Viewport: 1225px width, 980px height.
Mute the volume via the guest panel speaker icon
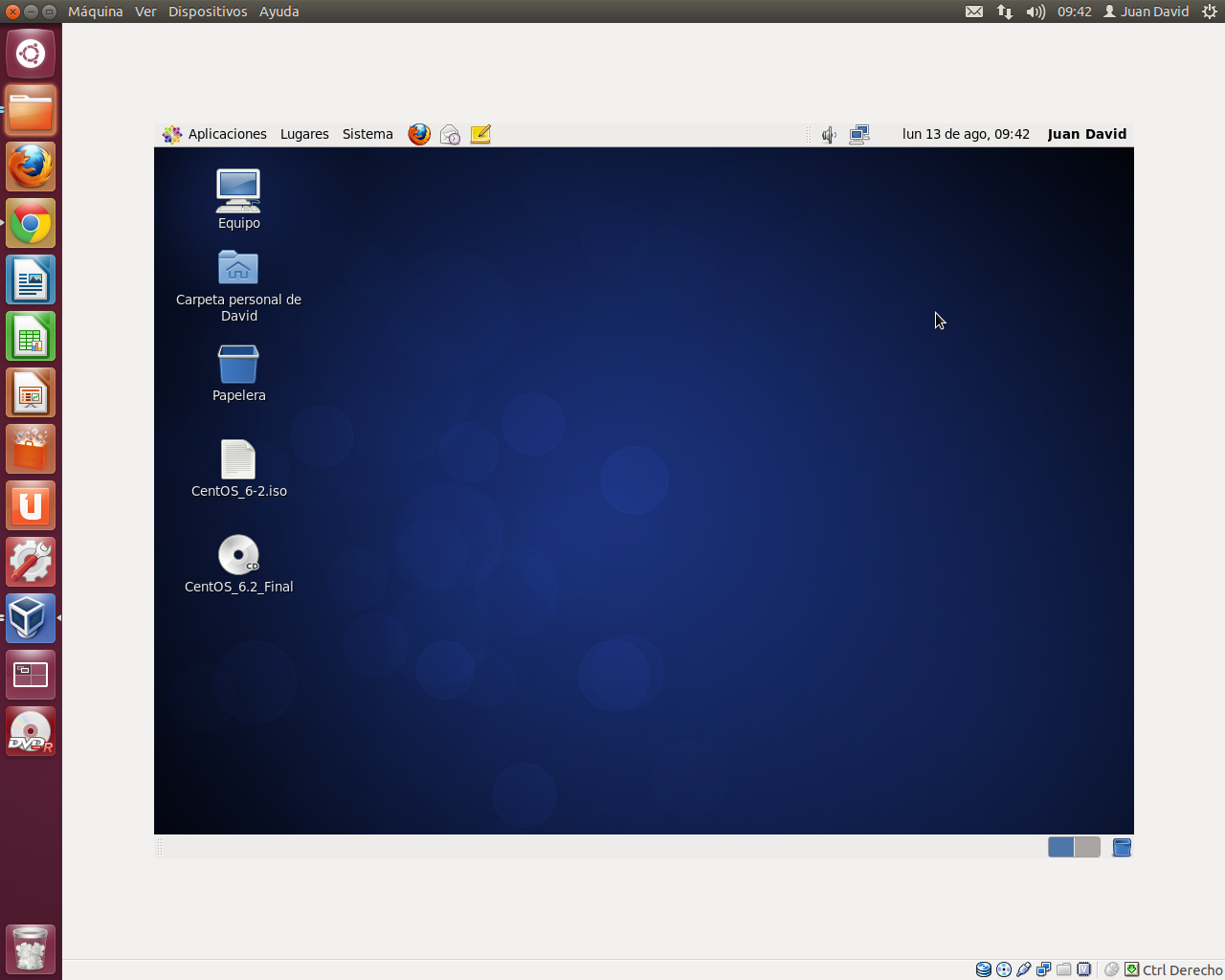coord(828,134)
